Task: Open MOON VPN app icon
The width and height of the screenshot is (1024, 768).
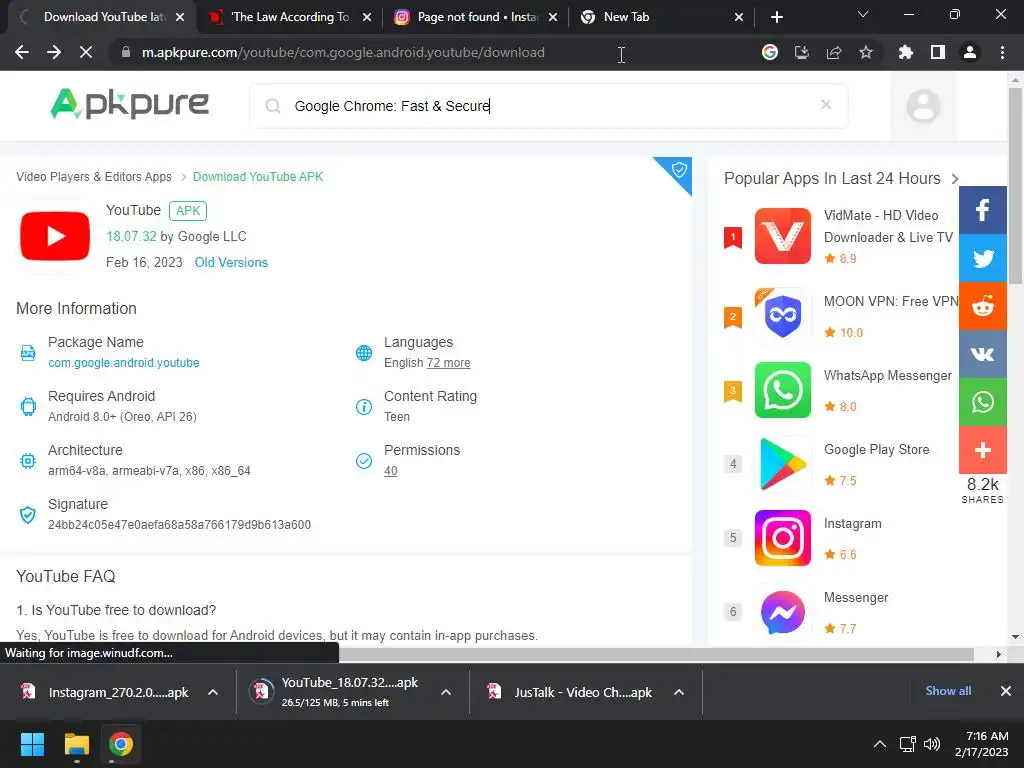Action: [x=782, y=316]
